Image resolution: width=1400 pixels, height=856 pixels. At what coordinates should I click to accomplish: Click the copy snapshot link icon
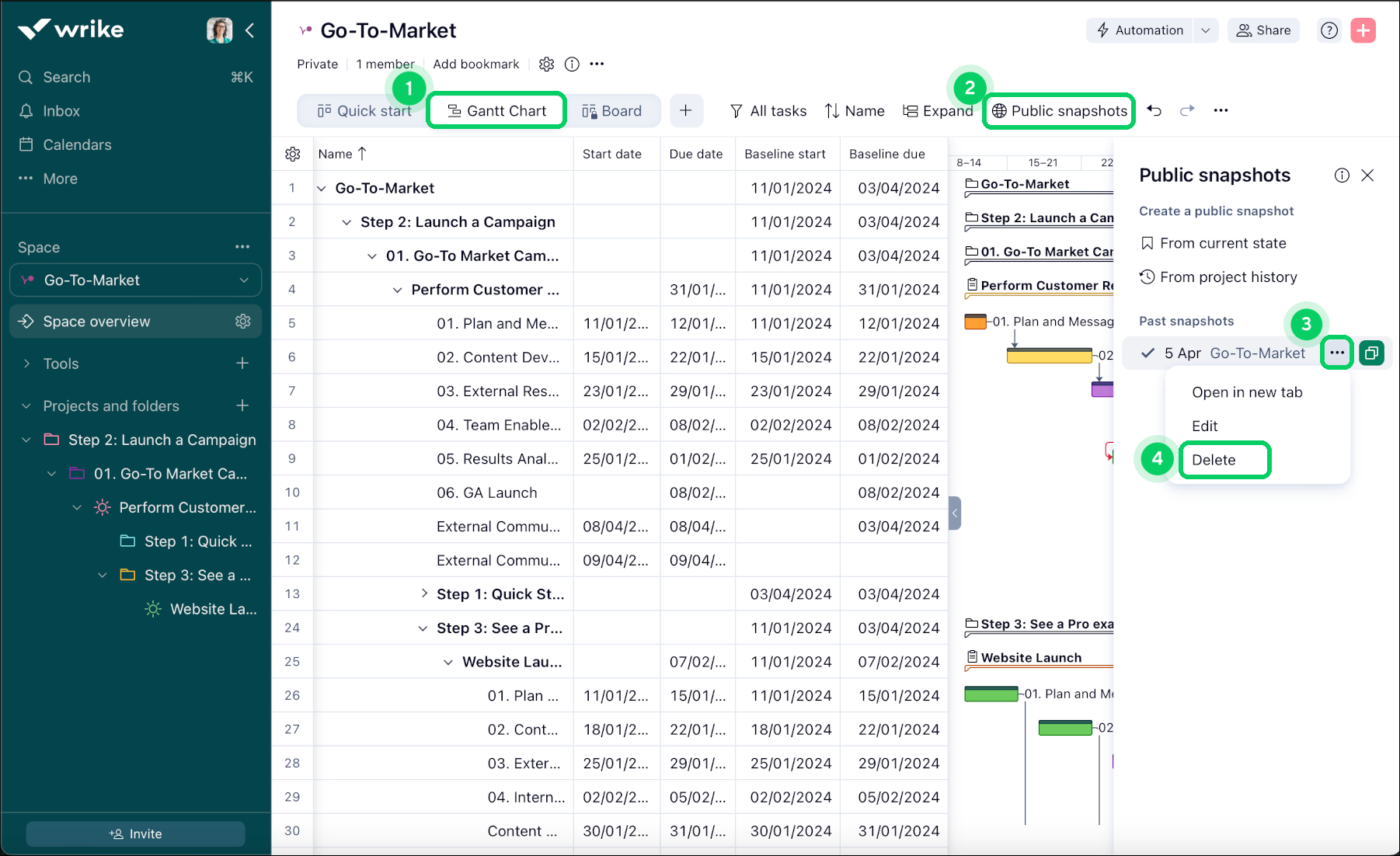click(x=1372, y=353)
